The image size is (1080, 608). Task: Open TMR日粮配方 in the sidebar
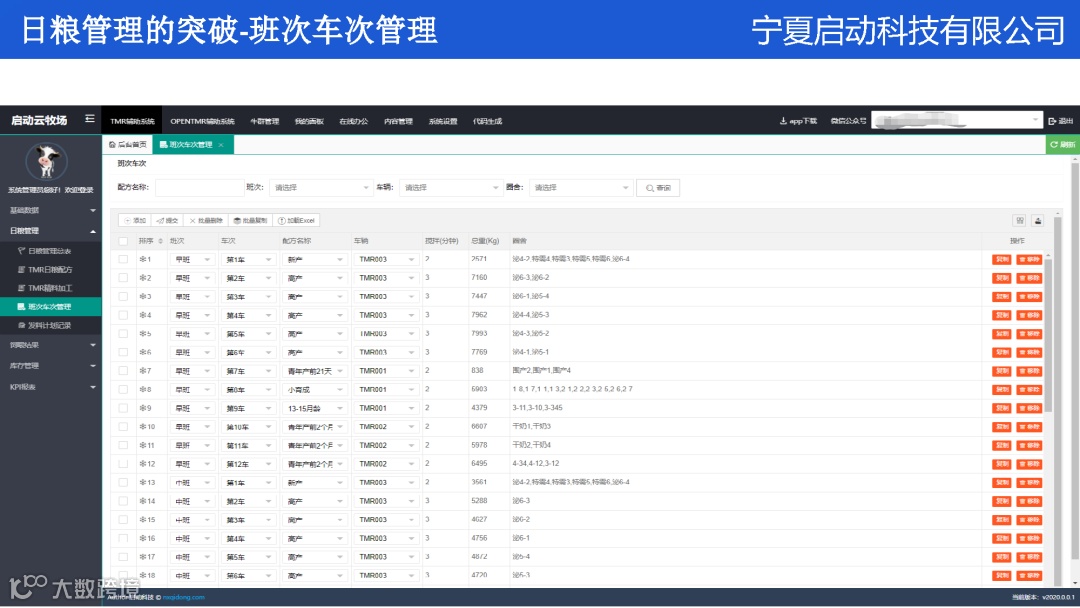coord(50,269)
